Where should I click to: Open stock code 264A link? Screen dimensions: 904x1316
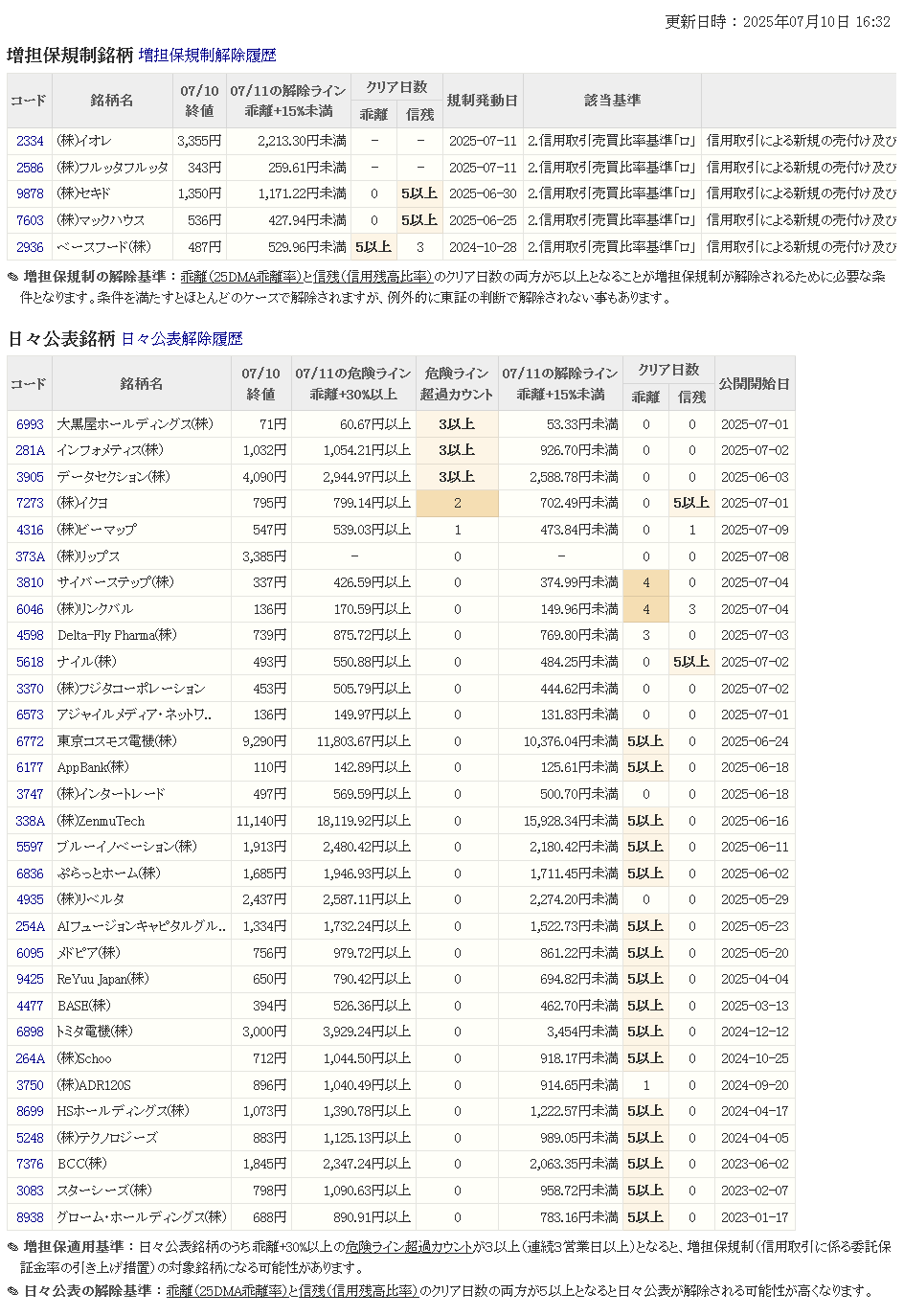point(30,1058)
